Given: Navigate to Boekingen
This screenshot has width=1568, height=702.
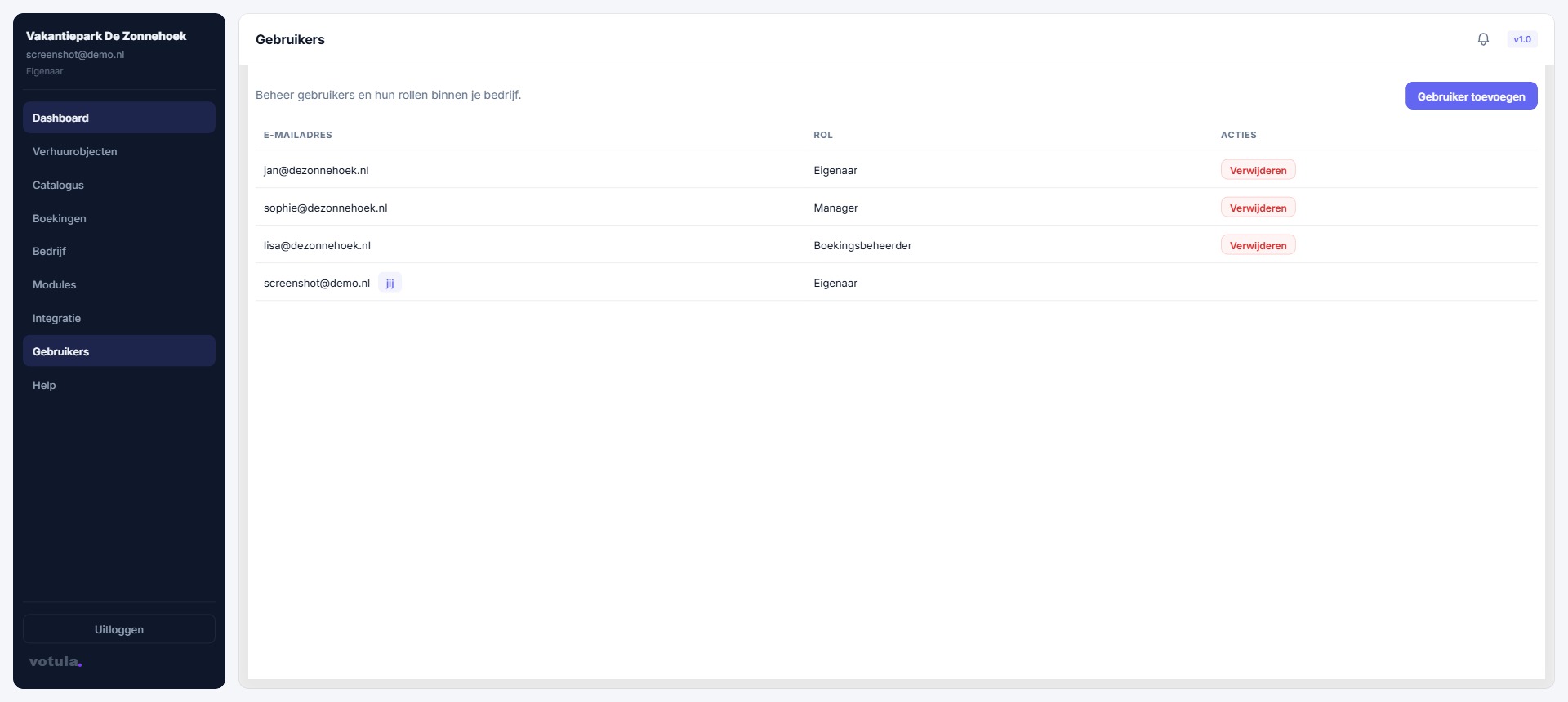Looking at the screenshot, I should point(119,218).
